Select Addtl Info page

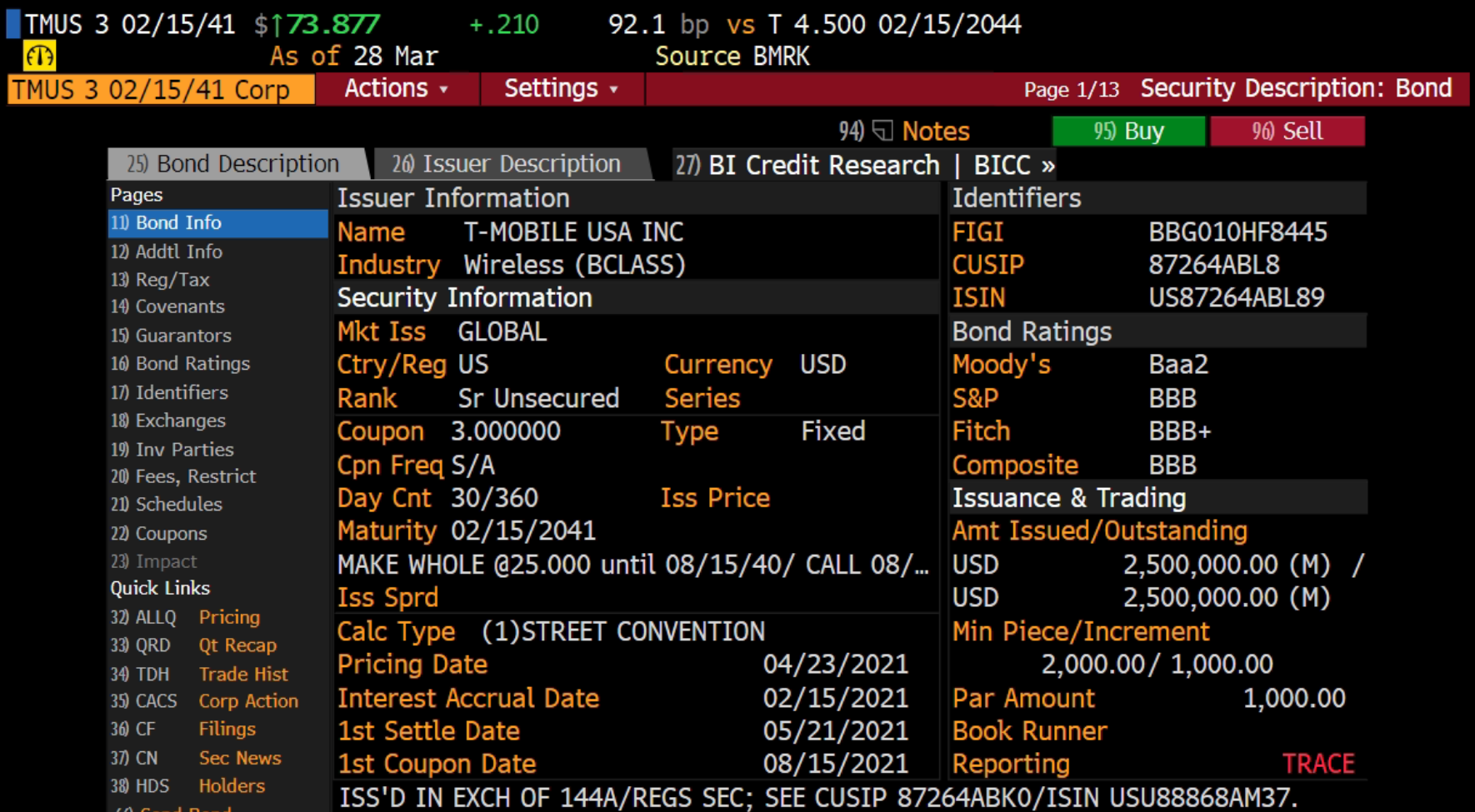(167, 252)
